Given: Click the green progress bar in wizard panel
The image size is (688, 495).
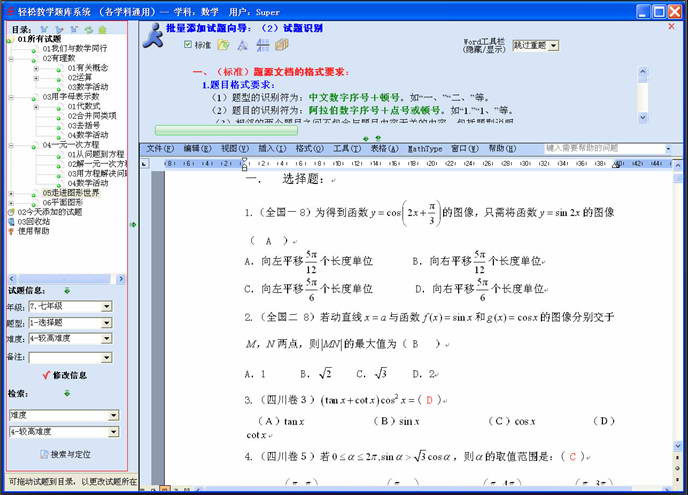Looking at the screenshot, I should (226, 130).
